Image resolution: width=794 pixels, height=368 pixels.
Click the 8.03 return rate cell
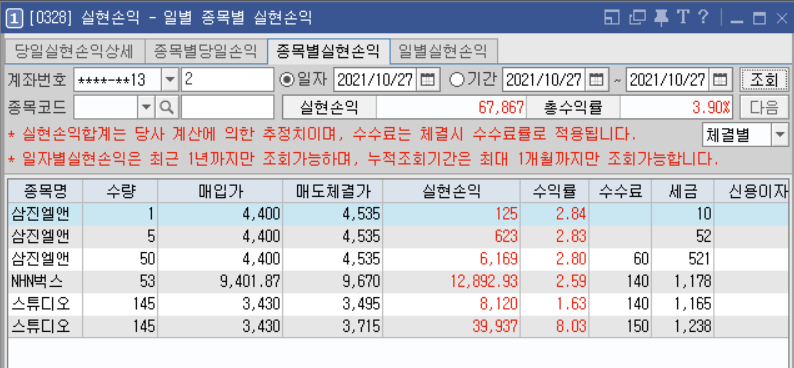(554, 326)
